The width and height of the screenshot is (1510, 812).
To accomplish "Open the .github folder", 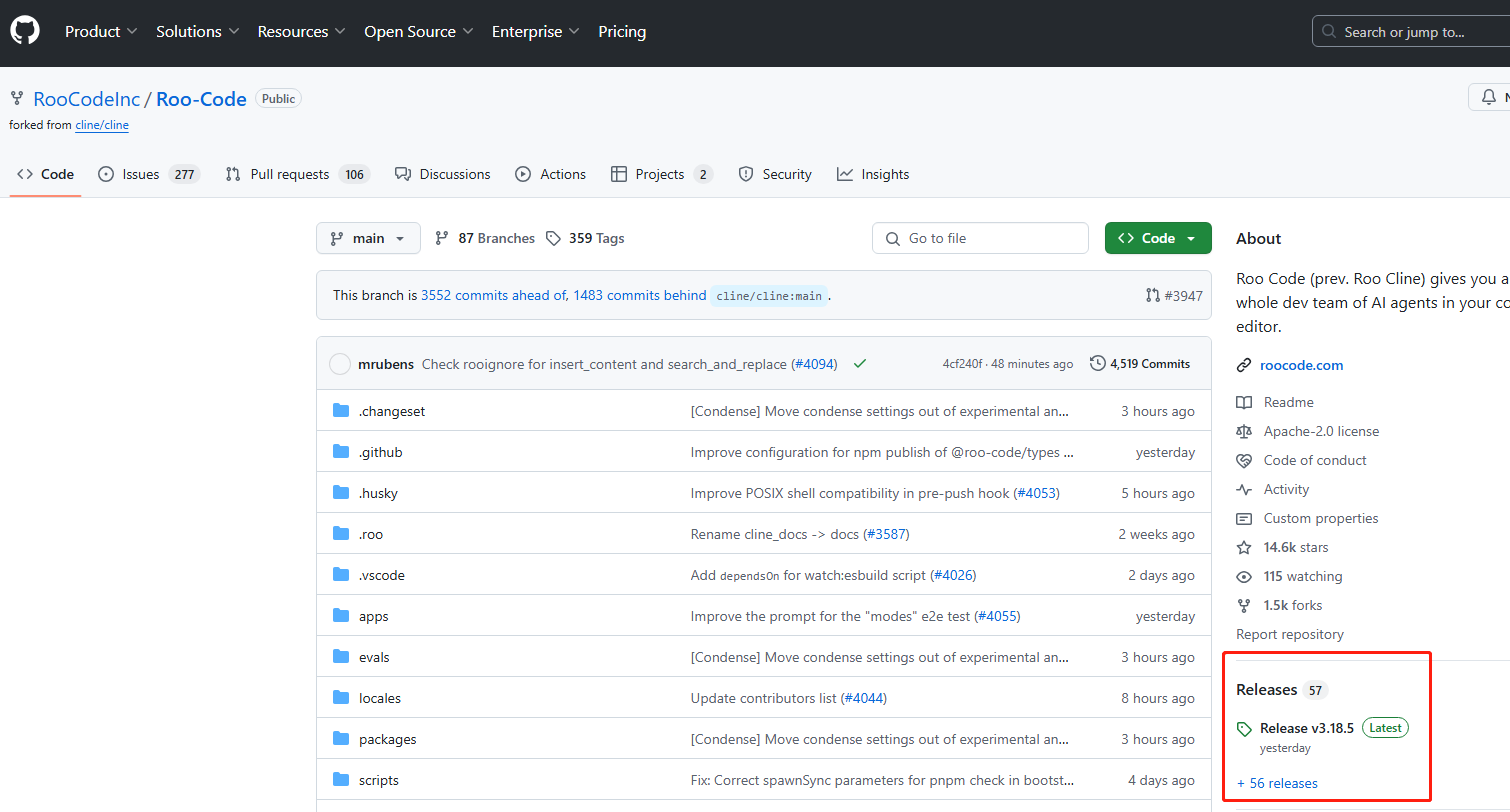I will (x=380, y=452).
